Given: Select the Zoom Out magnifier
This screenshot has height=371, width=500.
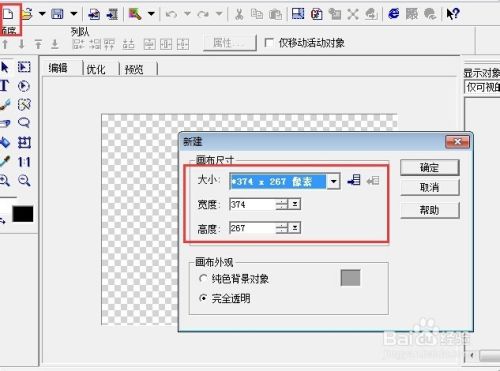Looking at the screenshot, I should [24, 180].
